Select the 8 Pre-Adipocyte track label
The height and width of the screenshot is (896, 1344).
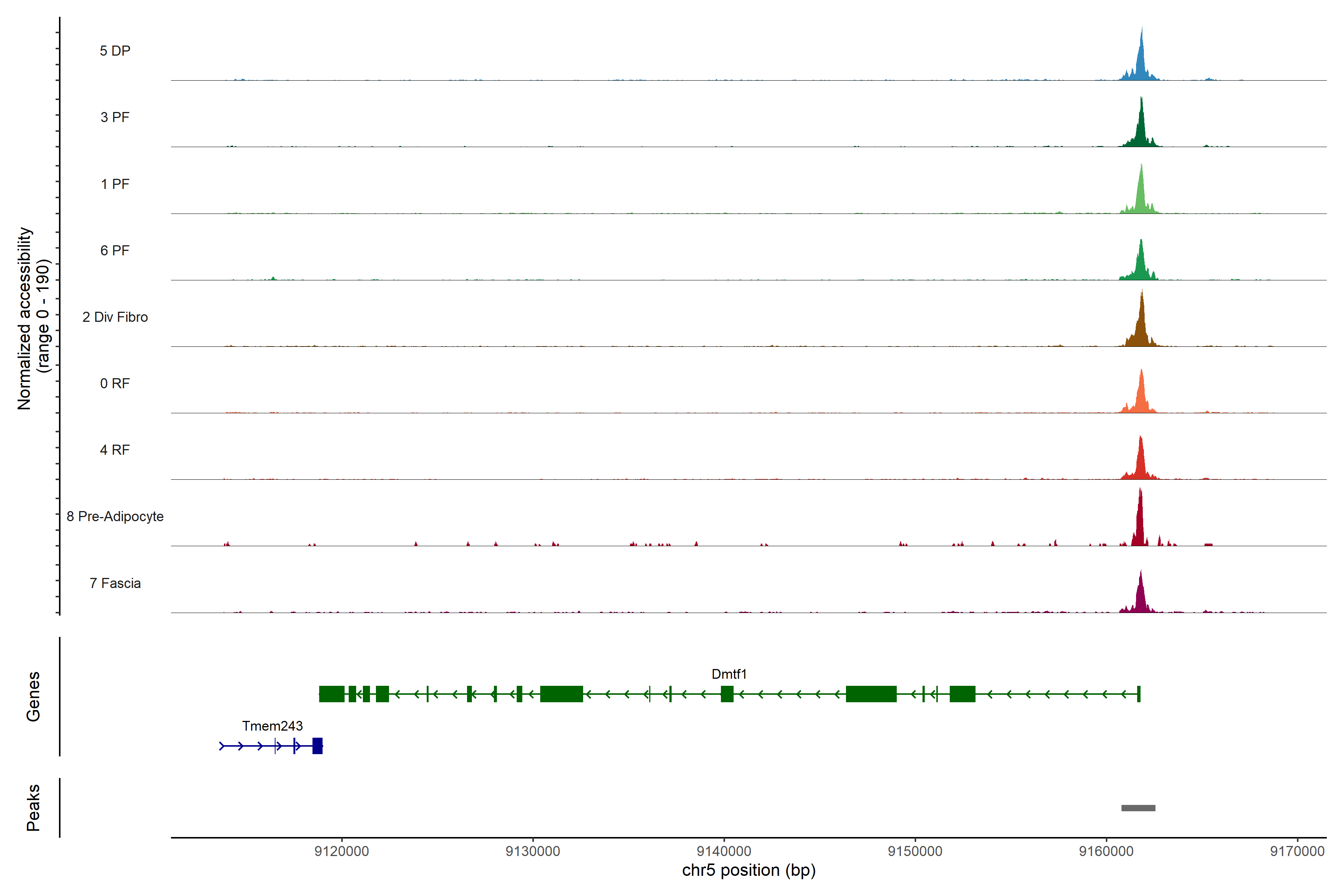[115, 517]
